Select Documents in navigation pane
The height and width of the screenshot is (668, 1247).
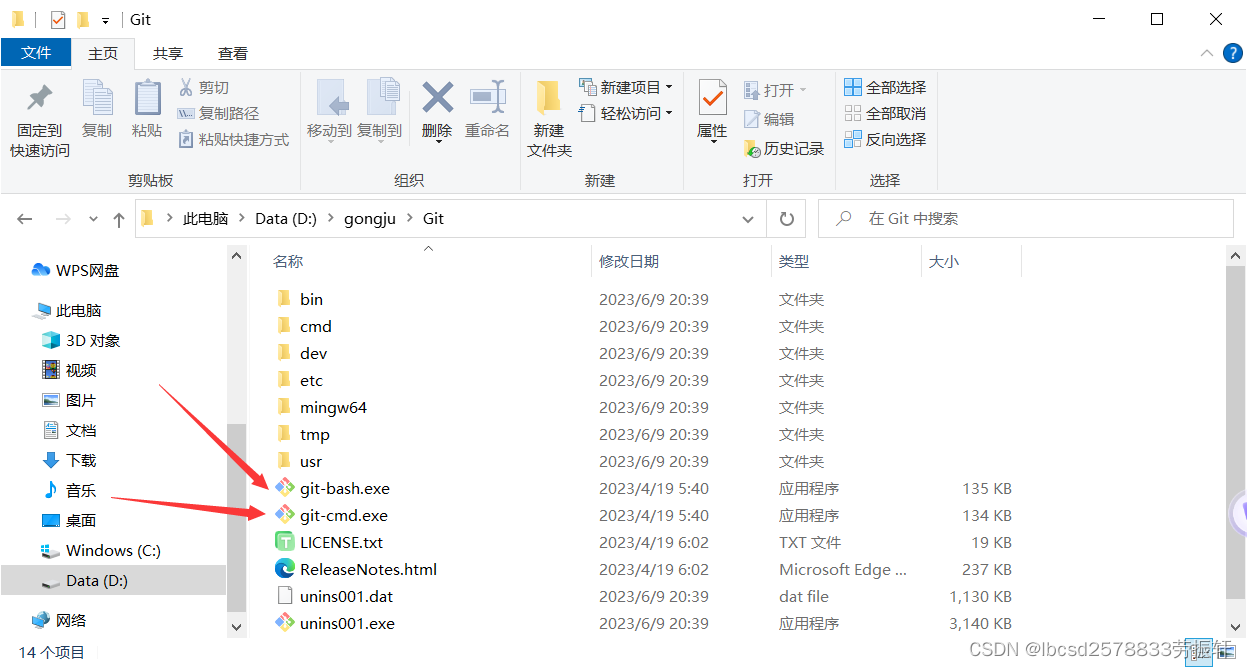[x=69, y=431]
